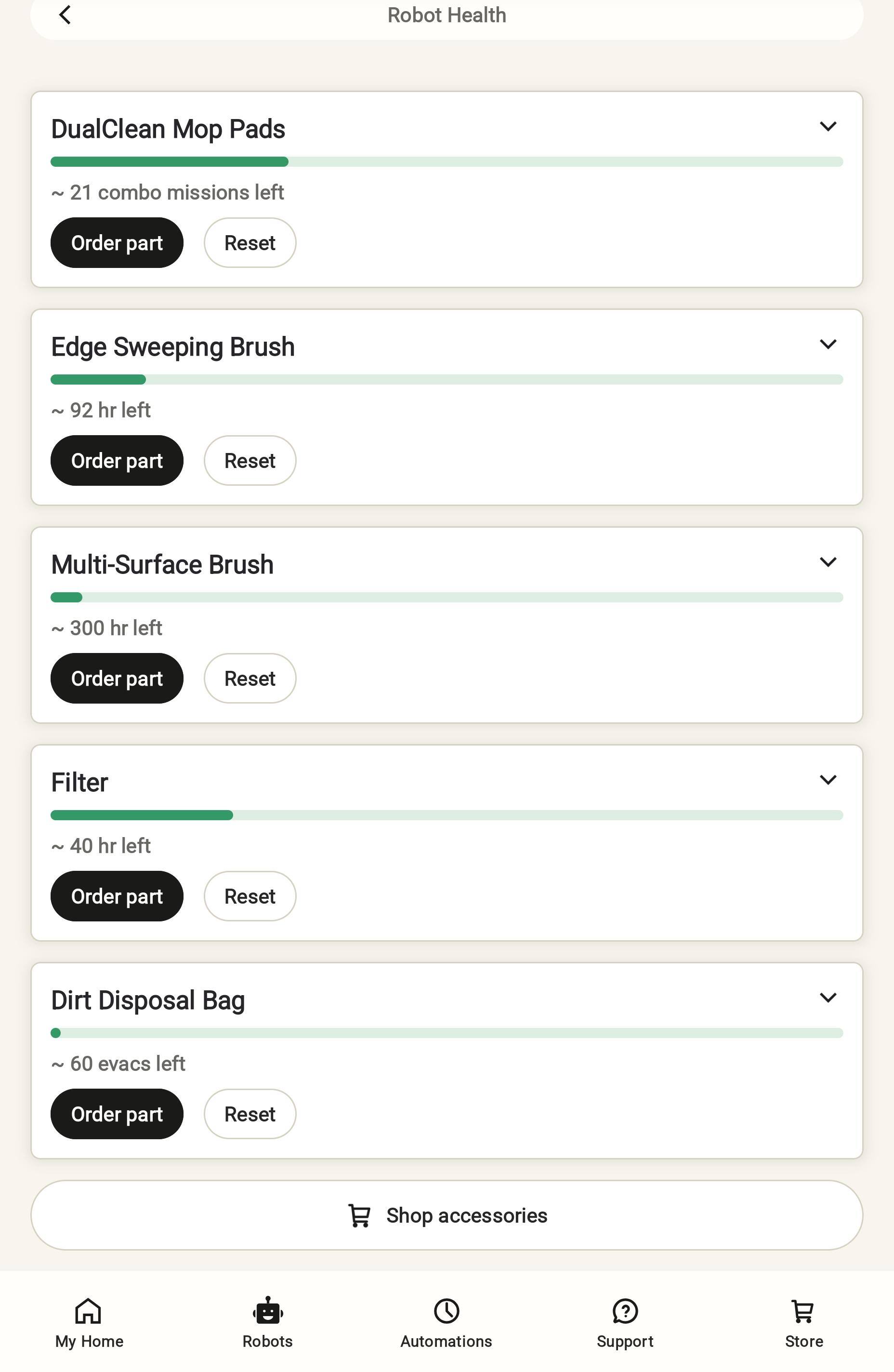Reset the Filter life counter

pos(250,896)
